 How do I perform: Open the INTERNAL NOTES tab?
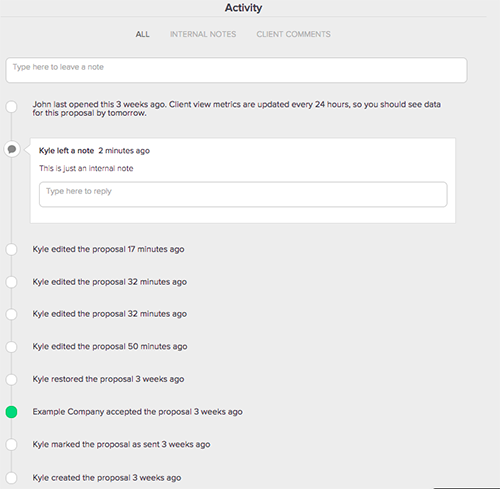[x=203, y=34]
